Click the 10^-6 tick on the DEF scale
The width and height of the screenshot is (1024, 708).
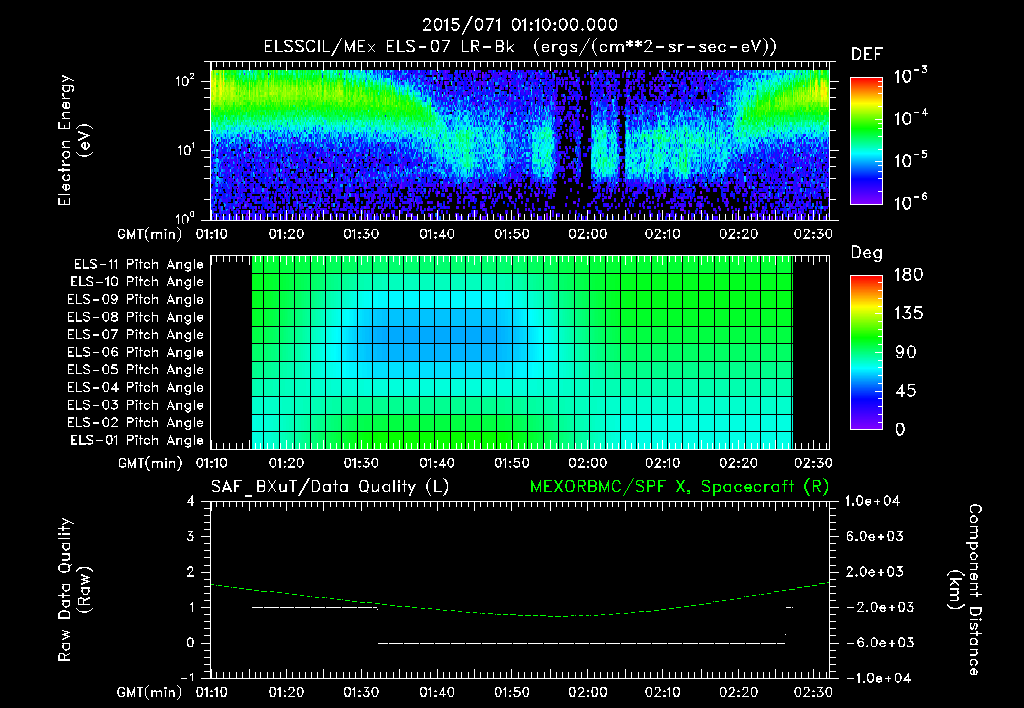point(910,202)
